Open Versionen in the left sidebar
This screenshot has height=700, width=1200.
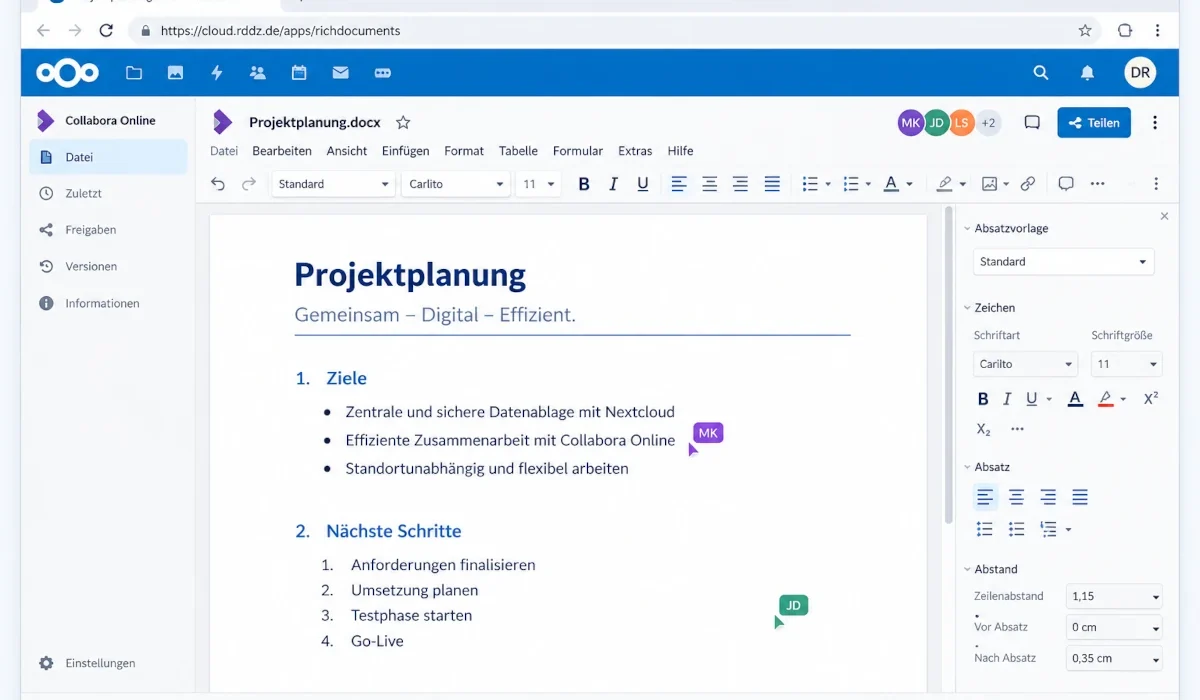[x=109, y=267]
